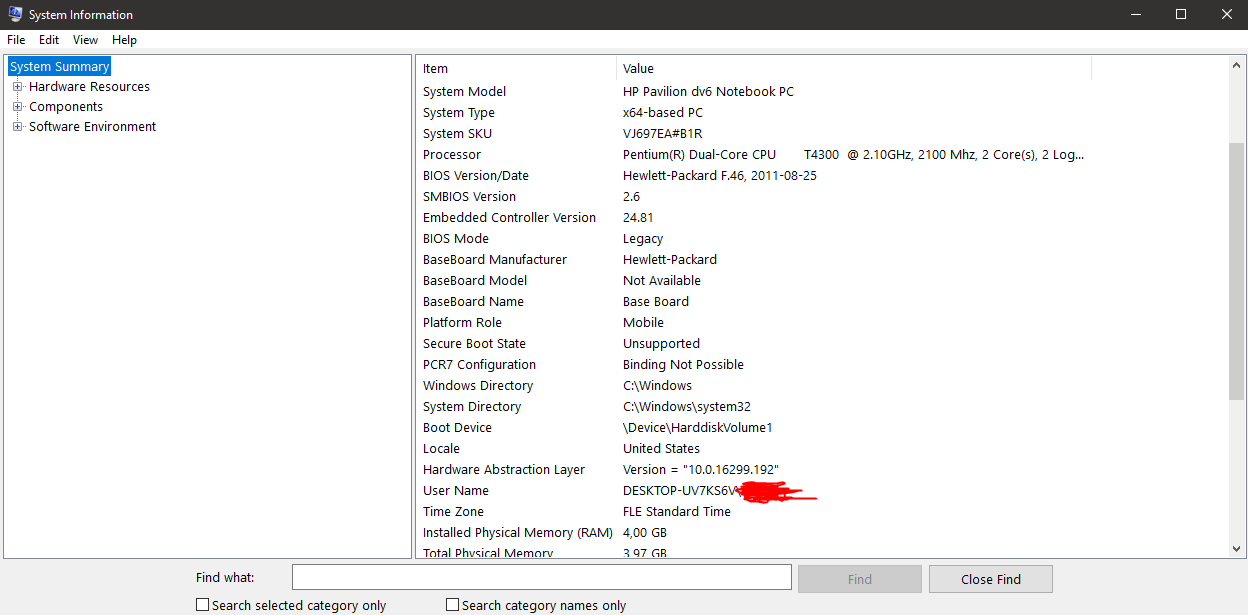
Task: Click the 'Version = "10.0.16299.192"' value
Action: (x=701, y=470)
